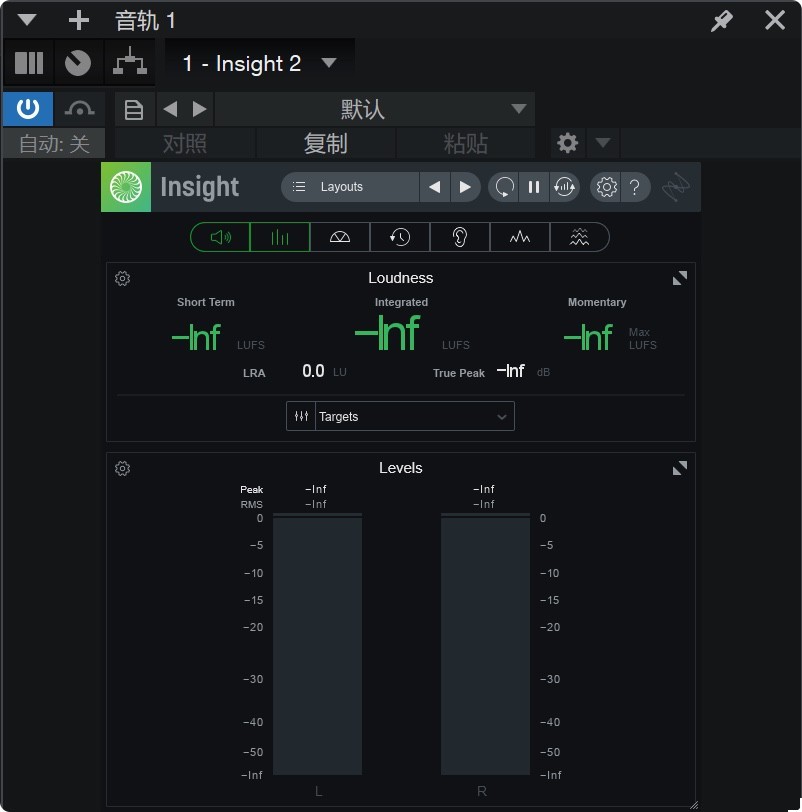This screenshot has width=802, height=812.
Task: Switch to the Loudness History module
Action: pos(399,237)
